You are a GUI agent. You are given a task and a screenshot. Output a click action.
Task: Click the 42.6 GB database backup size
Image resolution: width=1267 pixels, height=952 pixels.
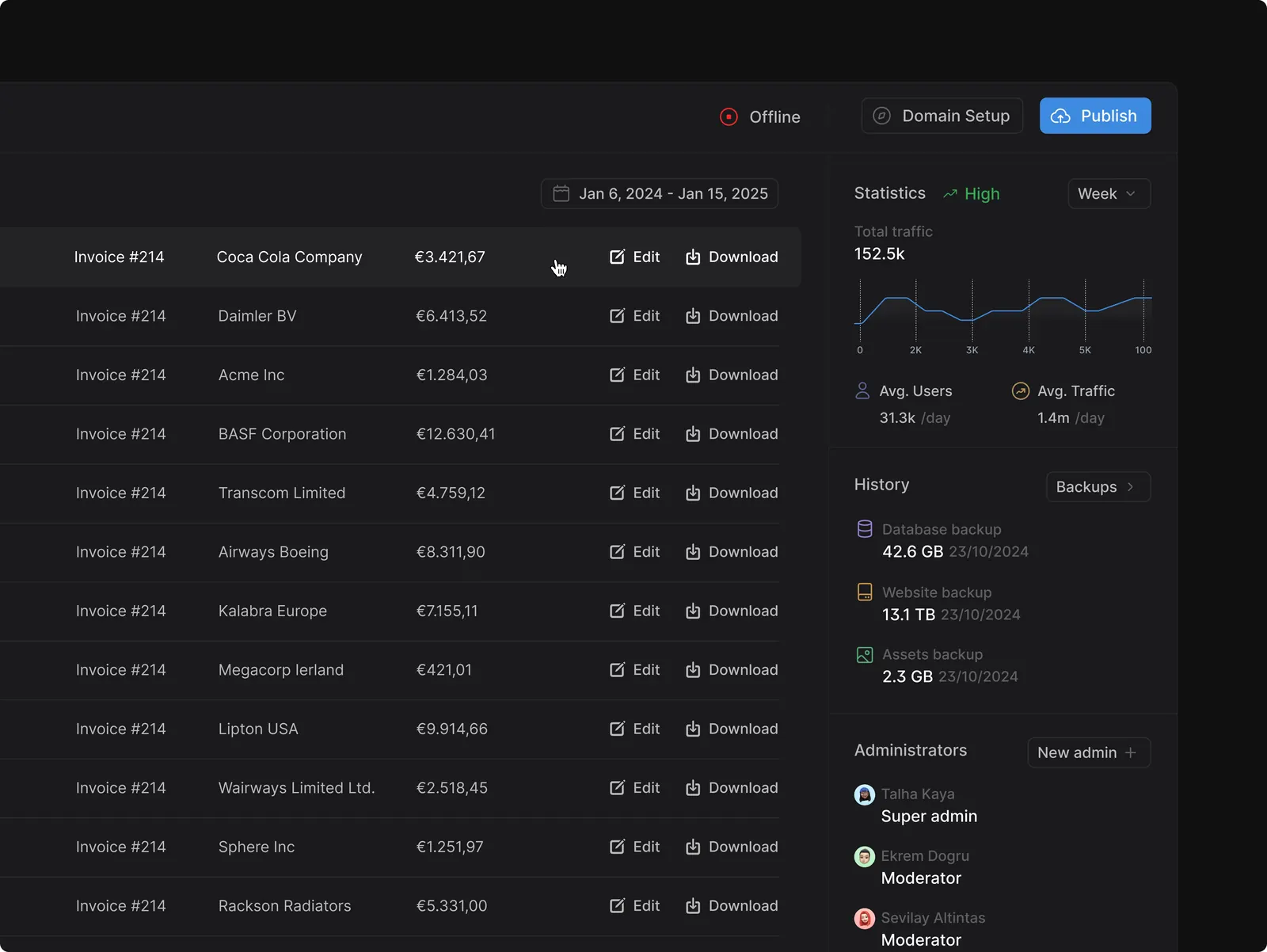(x=913, y=551)
